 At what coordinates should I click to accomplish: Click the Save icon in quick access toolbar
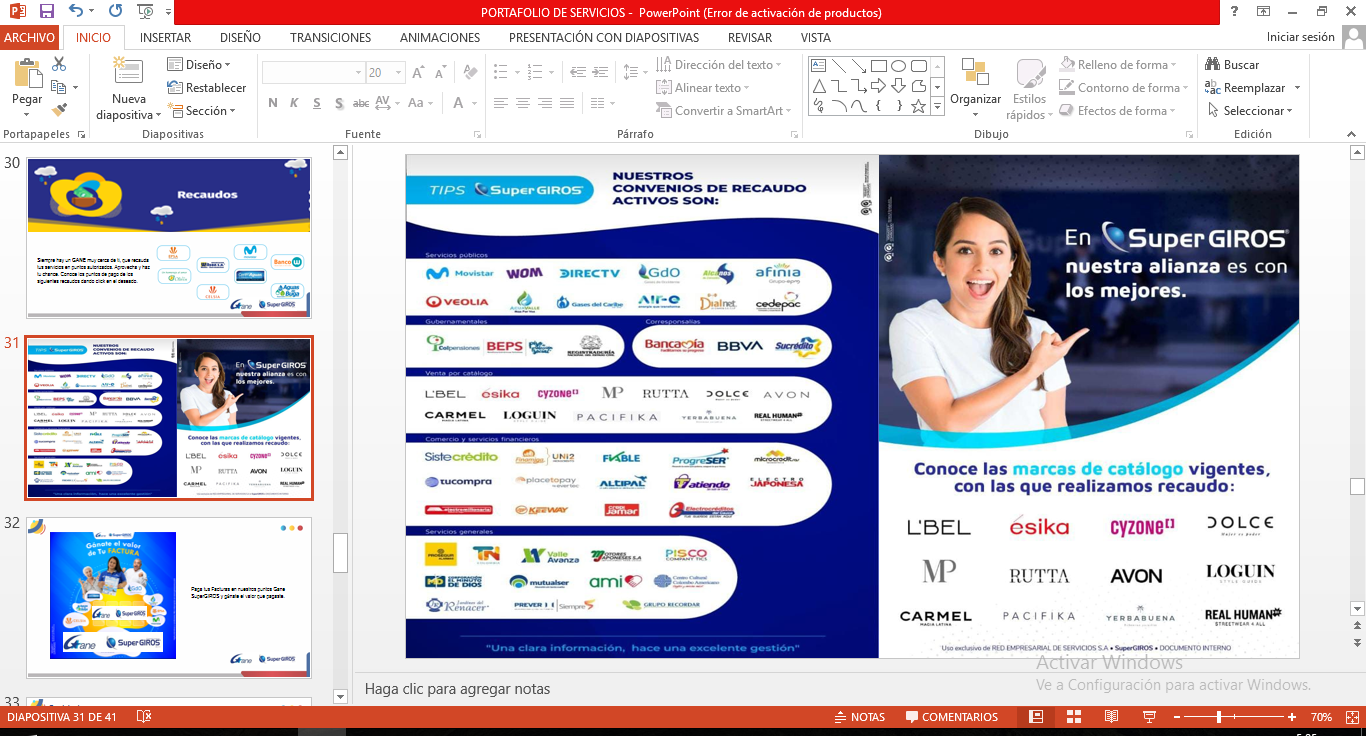46,12
